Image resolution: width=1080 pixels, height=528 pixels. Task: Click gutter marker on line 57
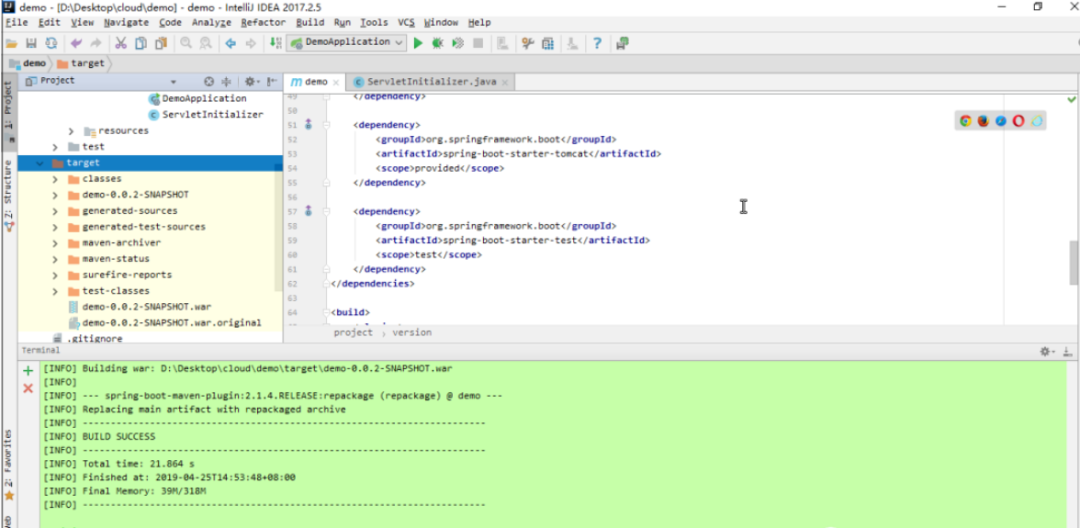(x=308, y=211)
